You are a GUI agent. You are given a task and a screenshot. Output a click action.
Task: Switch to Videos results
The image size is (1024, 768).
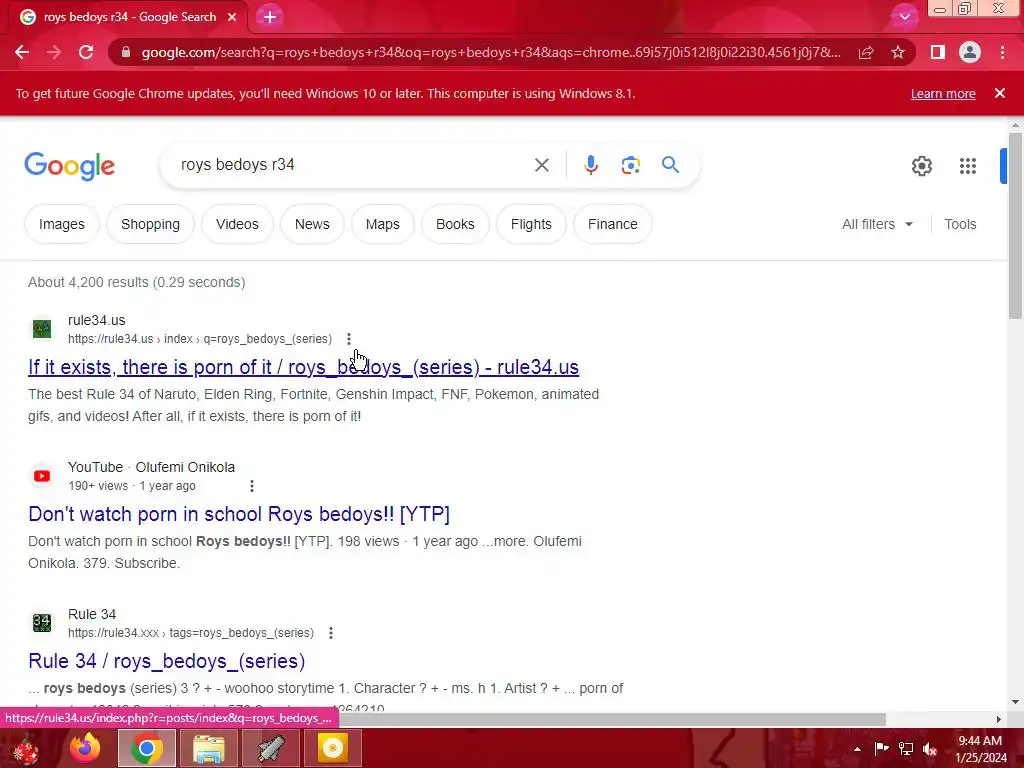click(237, 224)
